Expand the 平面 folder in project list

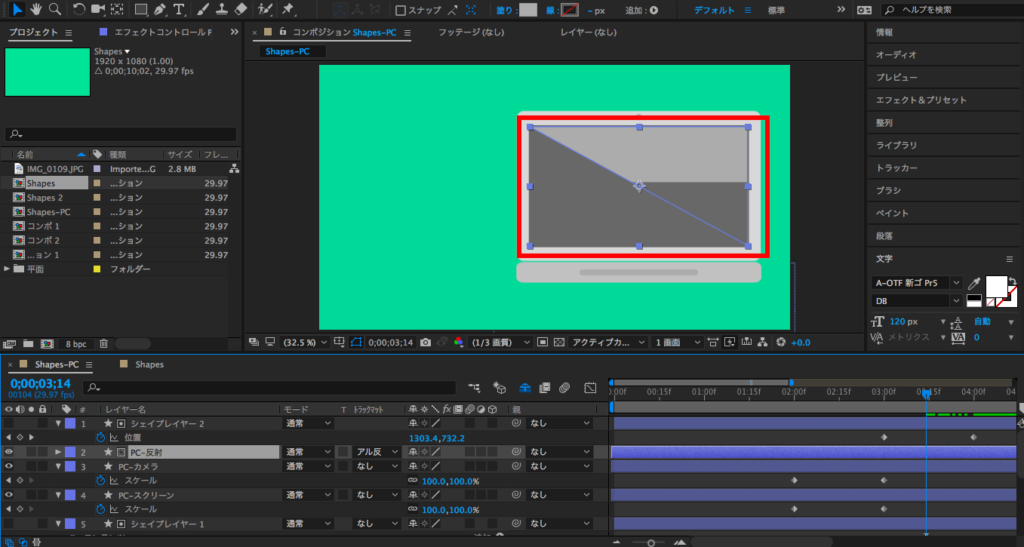pos(8,269)
